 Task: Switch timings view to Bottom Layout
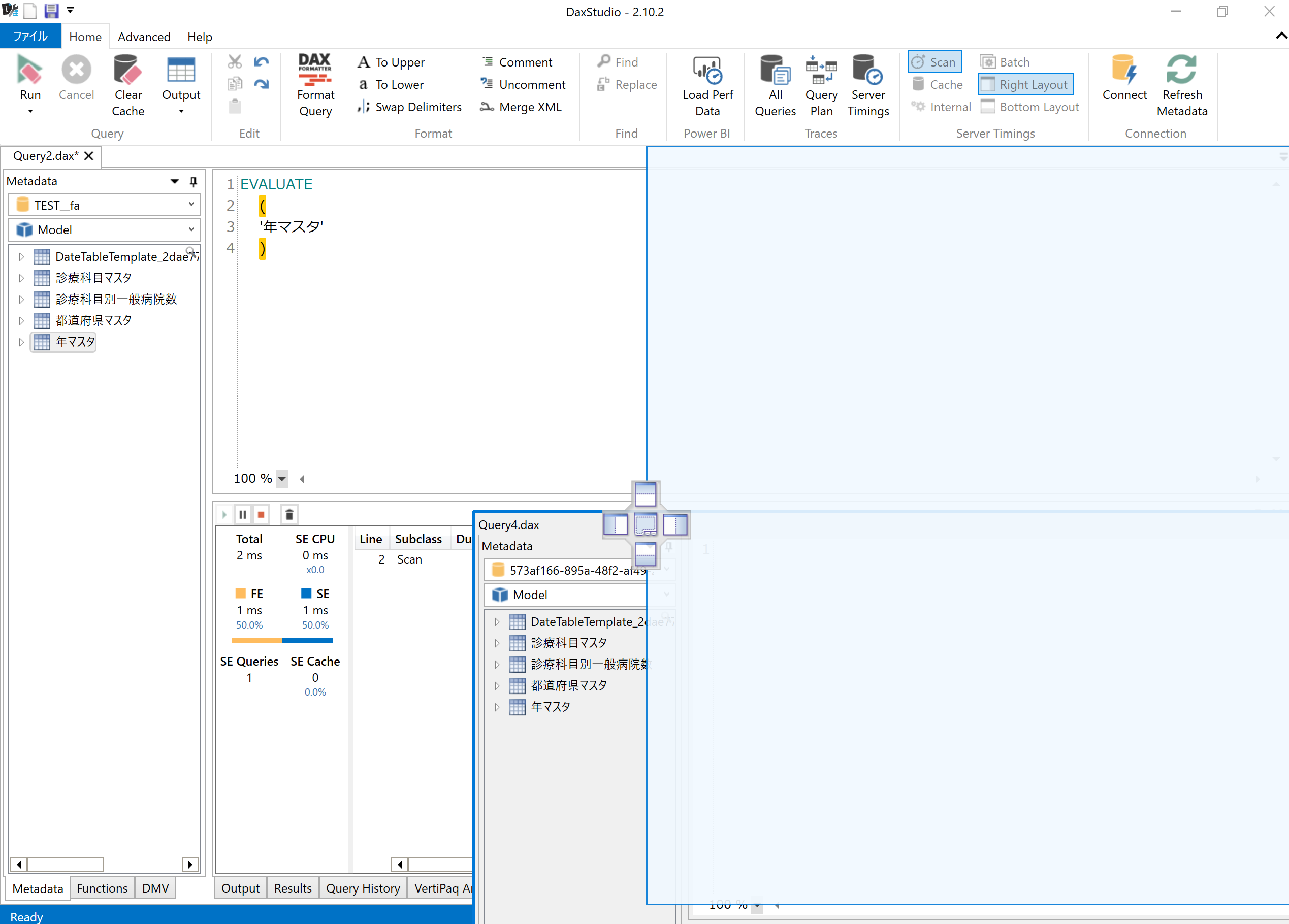(1030, 106)
